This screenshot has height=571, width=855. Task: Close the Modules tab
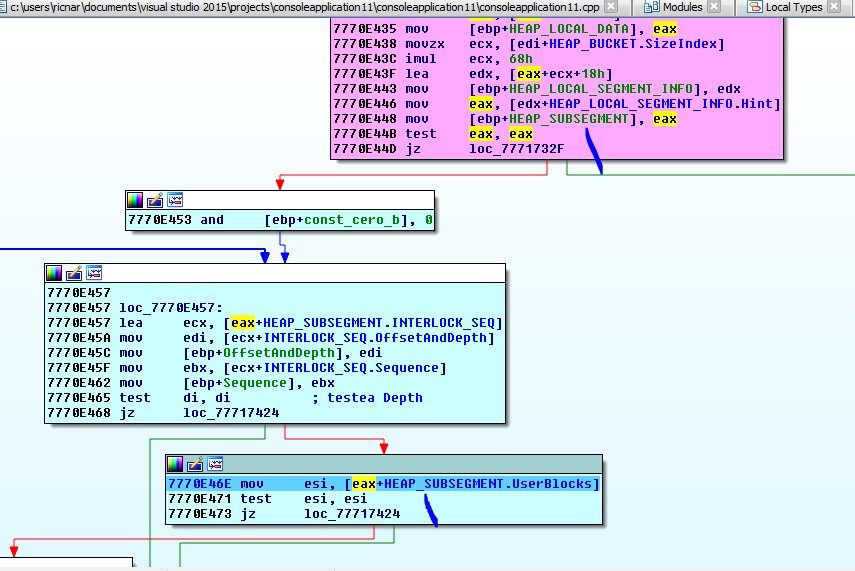click(713, 7)
